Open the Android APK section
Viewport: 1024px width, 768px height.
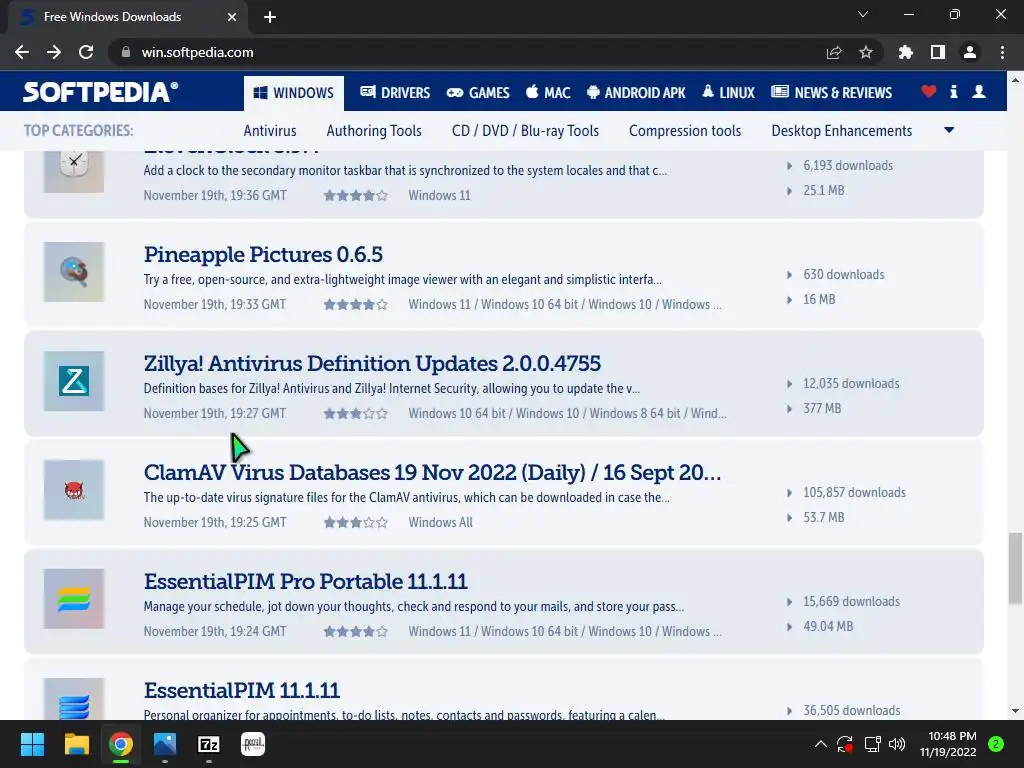(636, 93)
